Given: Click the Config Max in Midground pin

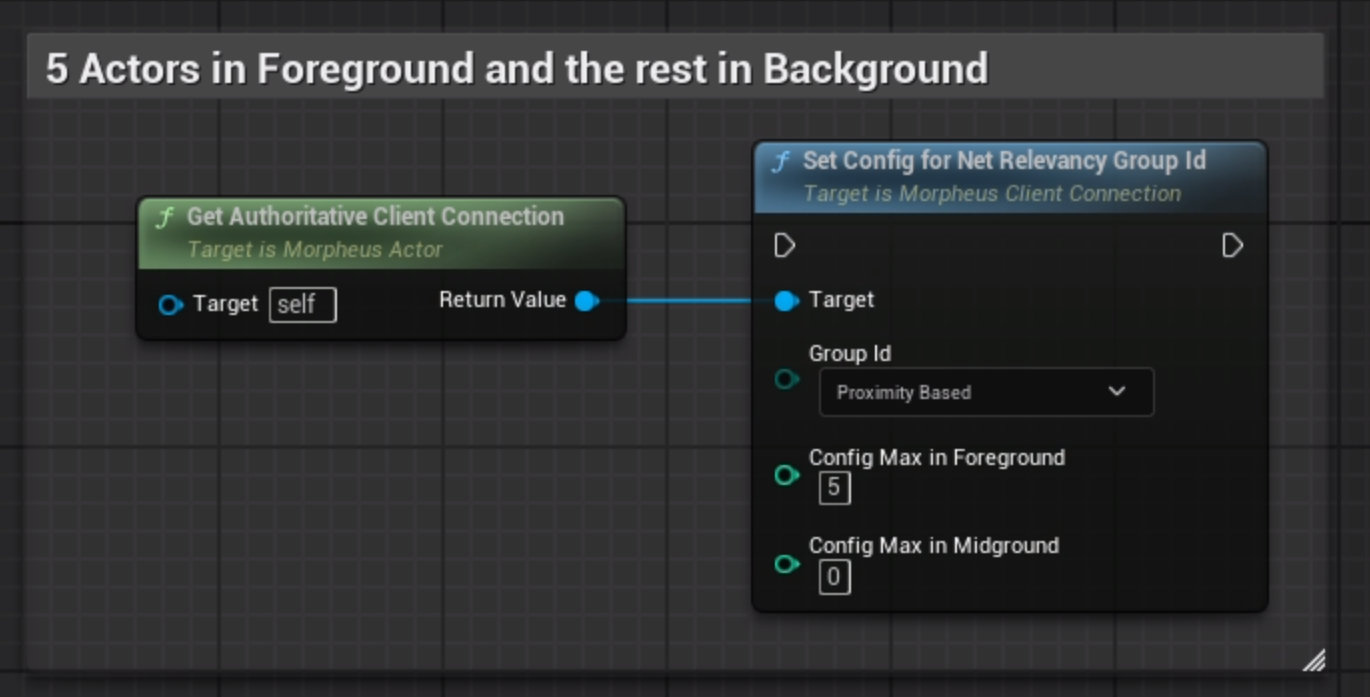Looking at the screenshot, I should pos(787,564).
